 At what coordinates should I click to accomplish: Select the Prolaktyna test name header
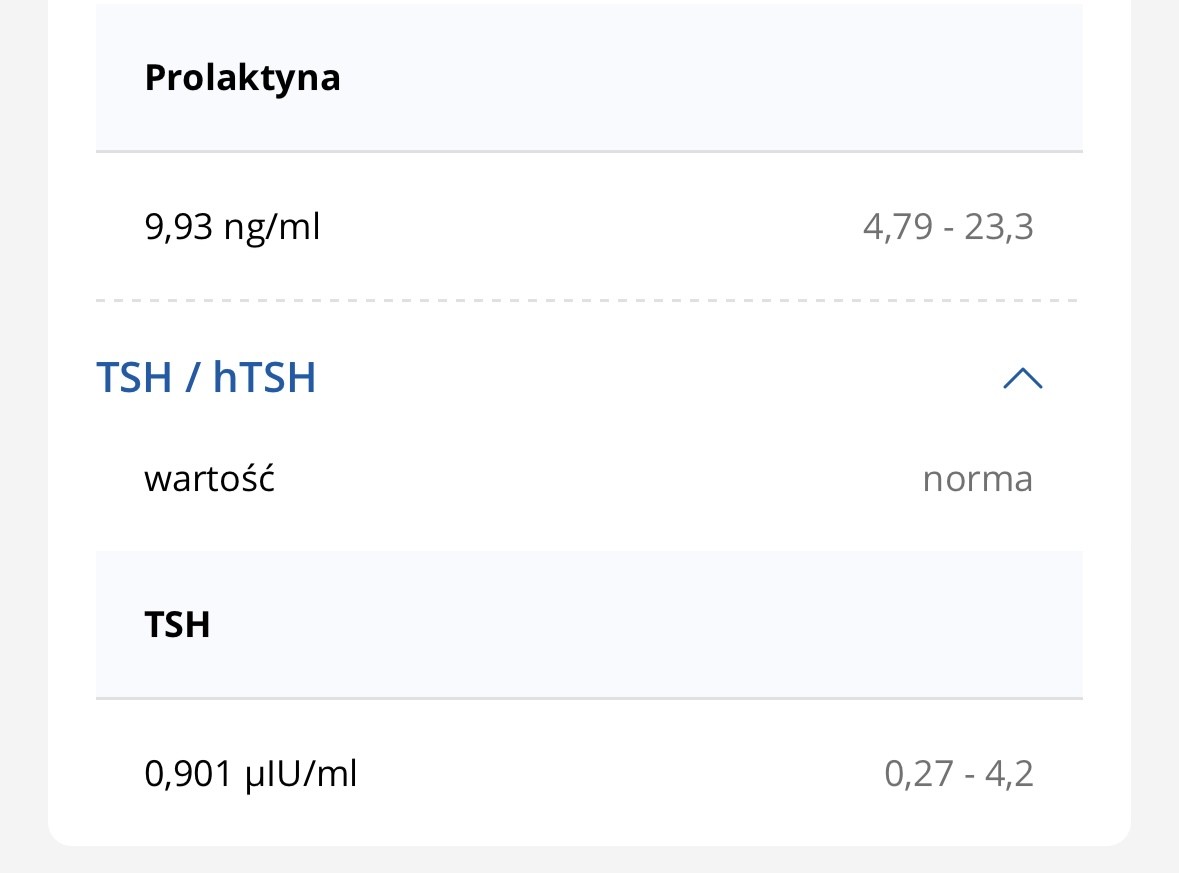click(242, 77)
